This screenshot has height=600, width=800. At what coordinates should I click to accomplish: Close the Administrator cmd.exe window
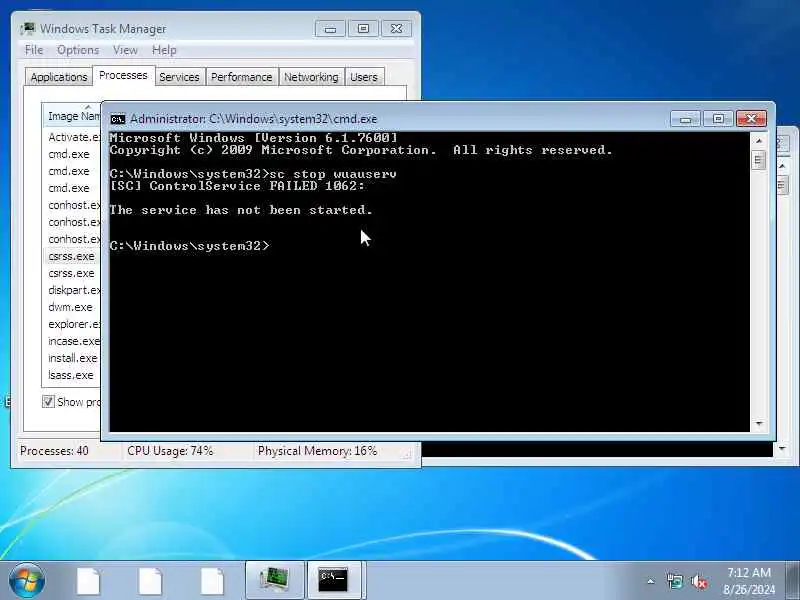click(751, 119)
